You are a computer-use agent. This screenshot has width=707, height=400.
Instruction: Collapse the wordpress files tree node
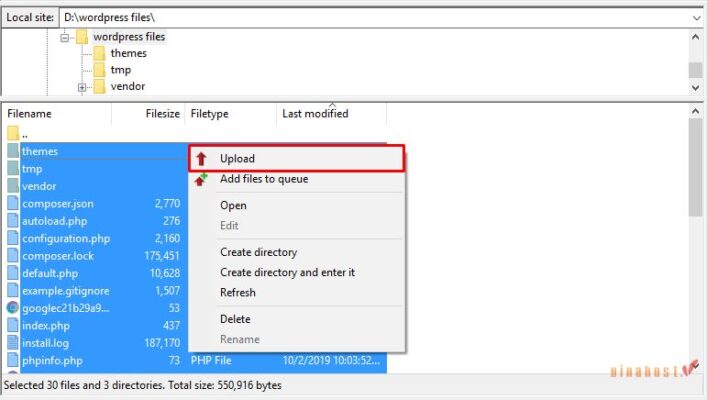pos(64,37)
